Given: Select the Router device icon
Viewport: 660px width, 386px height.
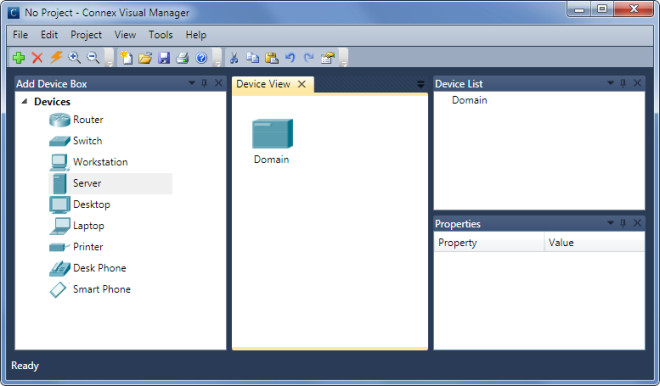Looking at the screenshot, I should [x=59, y=120].
